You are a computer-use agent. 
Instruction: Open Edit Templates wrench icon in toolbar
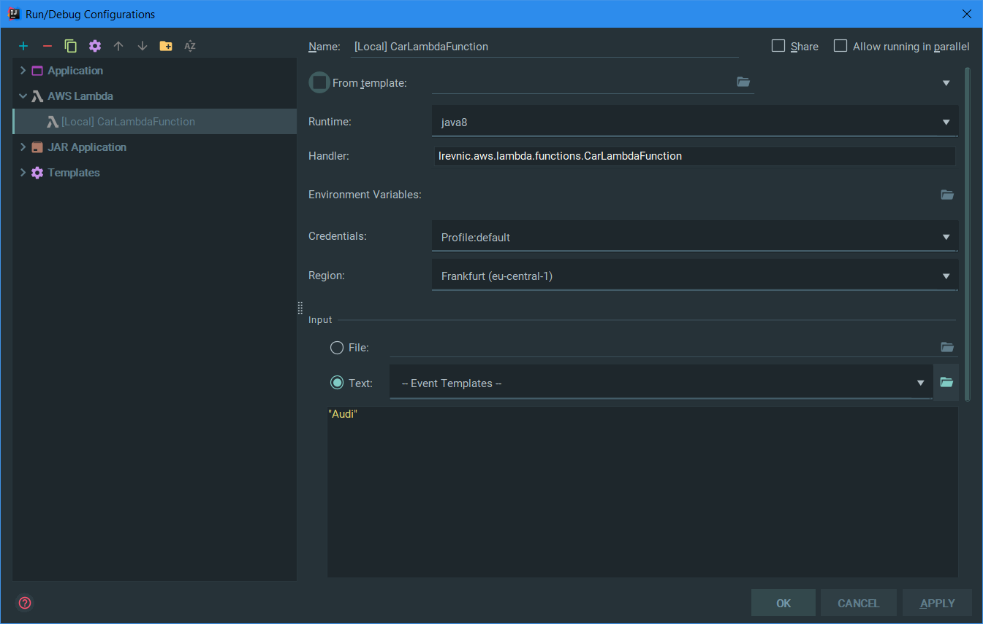[95, 46]
